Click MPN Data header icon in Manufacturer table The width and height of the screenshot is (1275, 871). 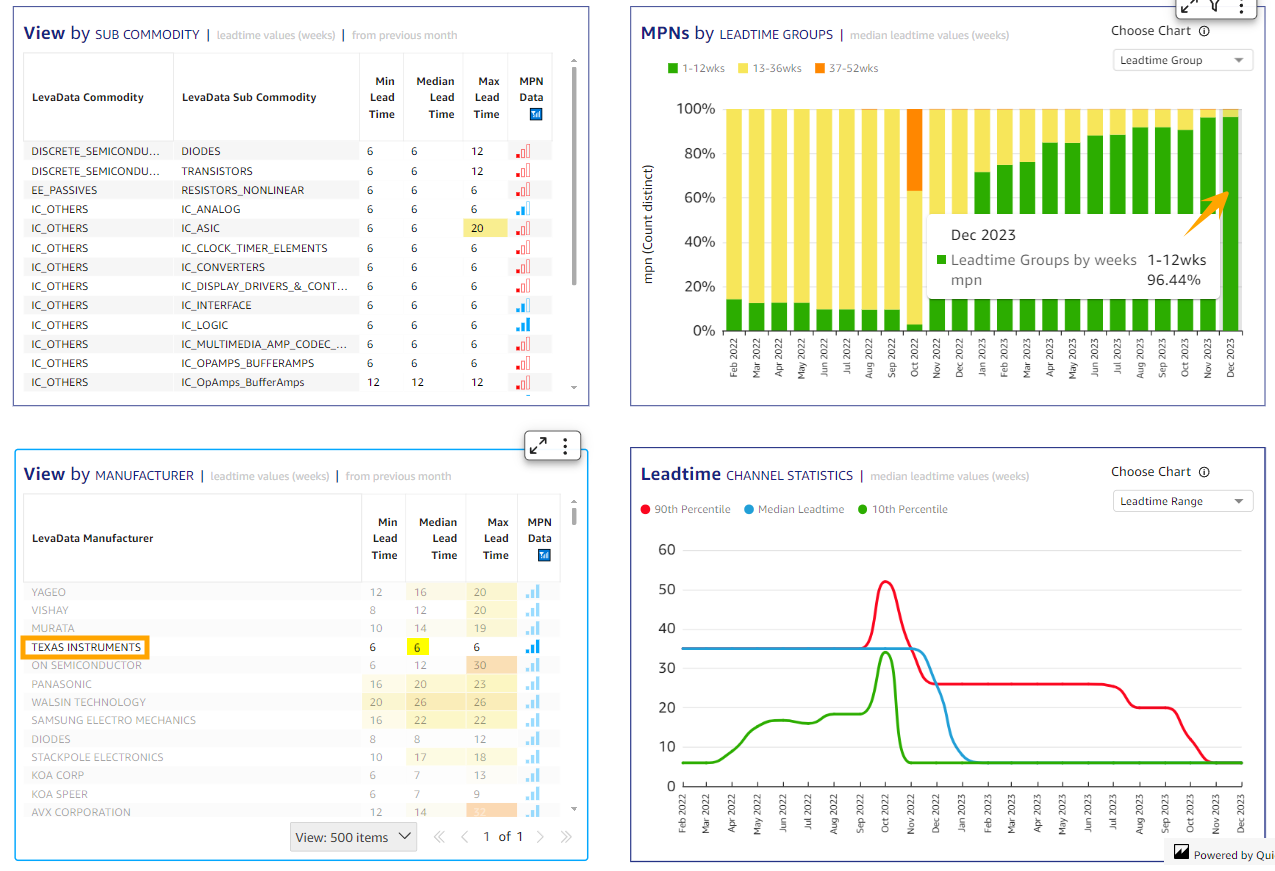click(545, 556)
